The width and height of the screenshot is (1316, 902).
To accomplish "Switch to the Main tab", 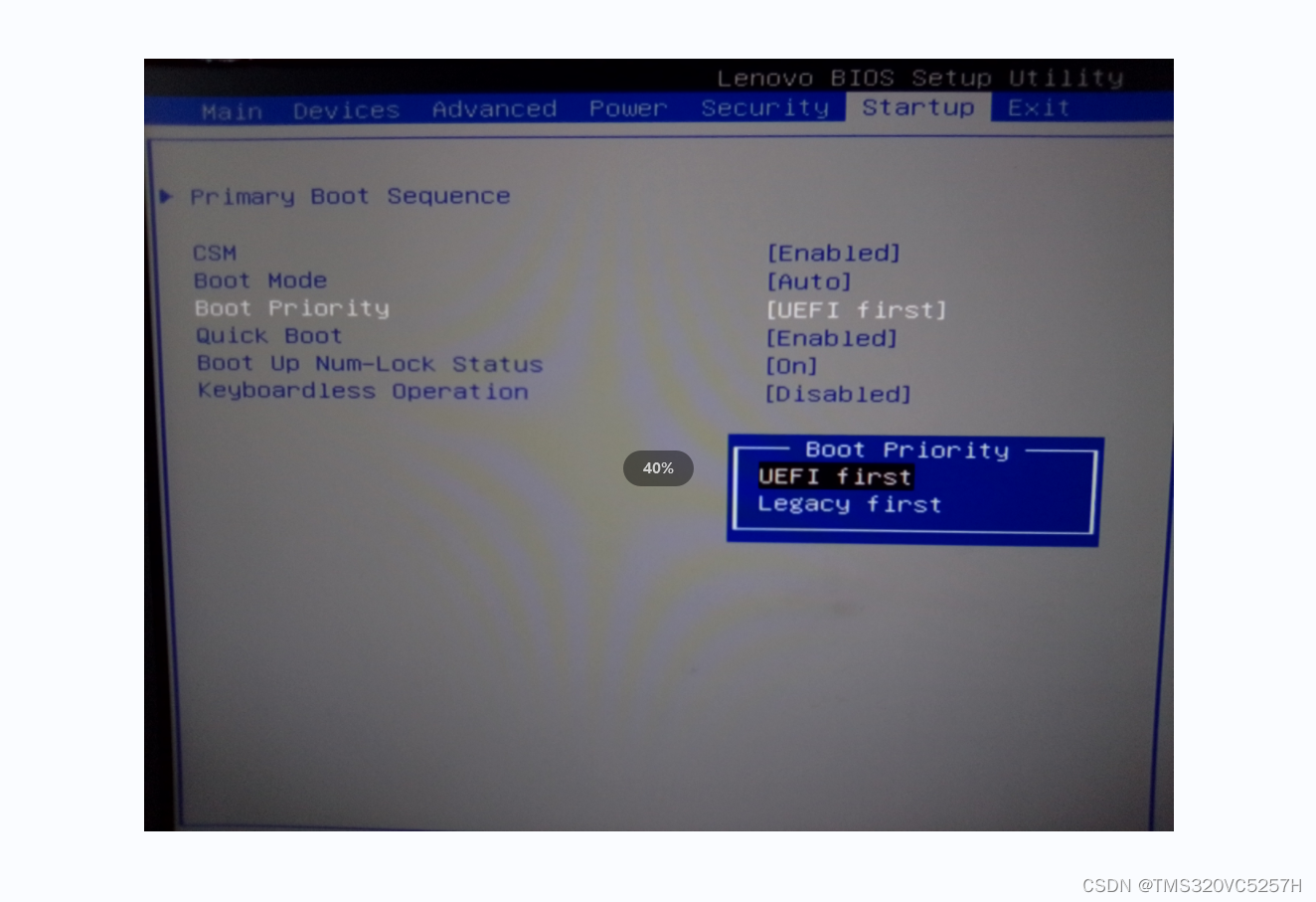I will point(232,110).
